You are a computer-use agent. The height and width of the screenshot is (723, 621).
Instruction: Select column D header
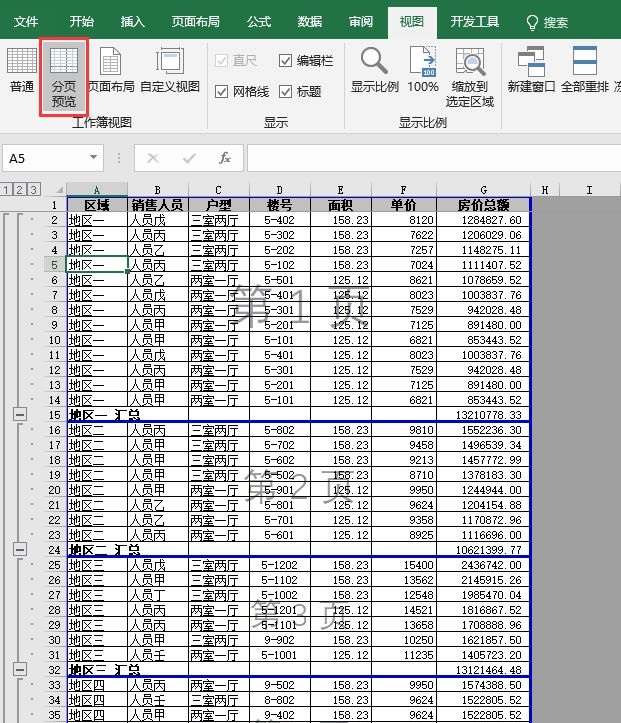pyautogui.click(x=280, y=190)
